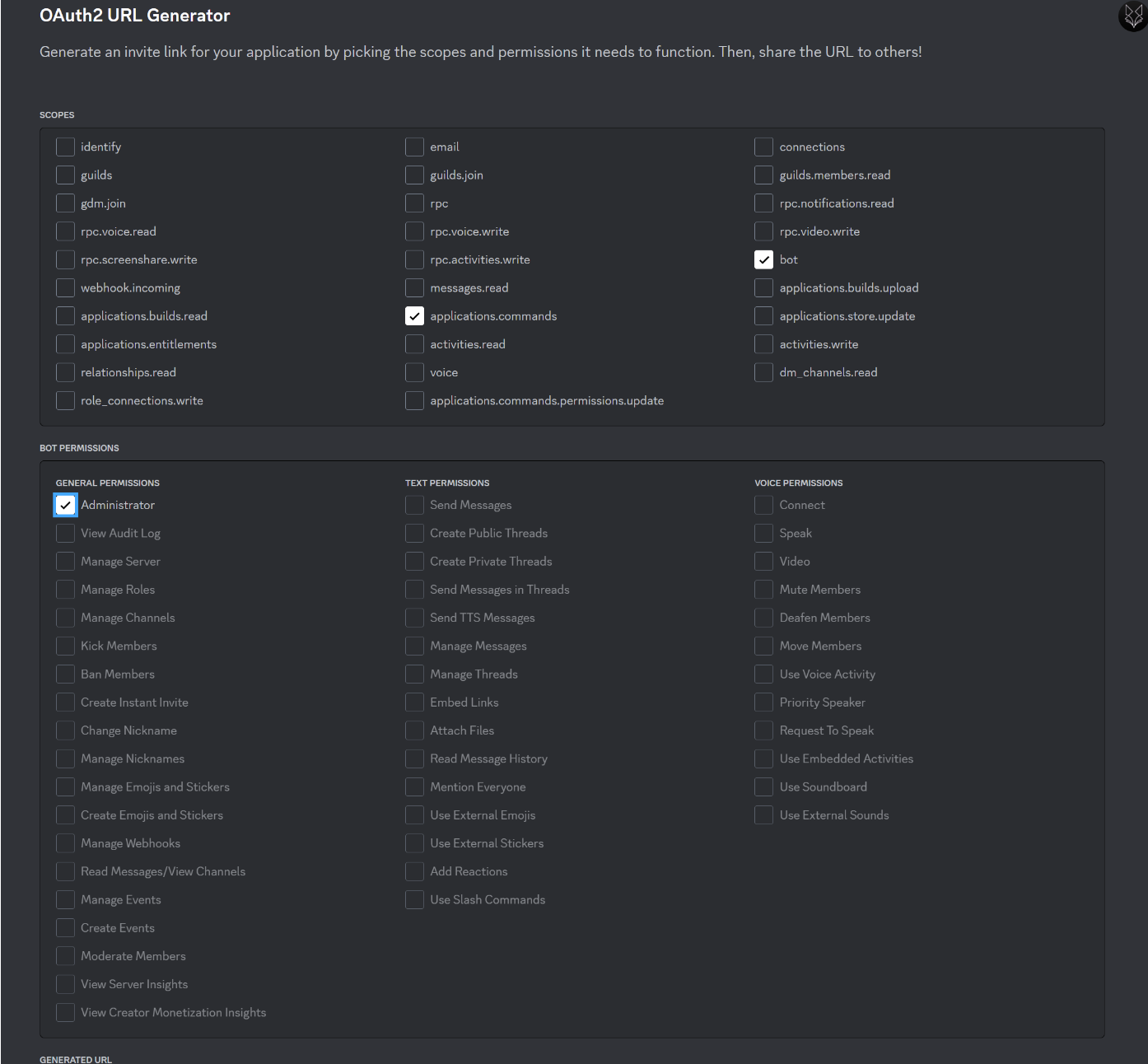1148x1064 pixels.
Task: Check the Manage Roles permission box
Action: coord(65,590)
